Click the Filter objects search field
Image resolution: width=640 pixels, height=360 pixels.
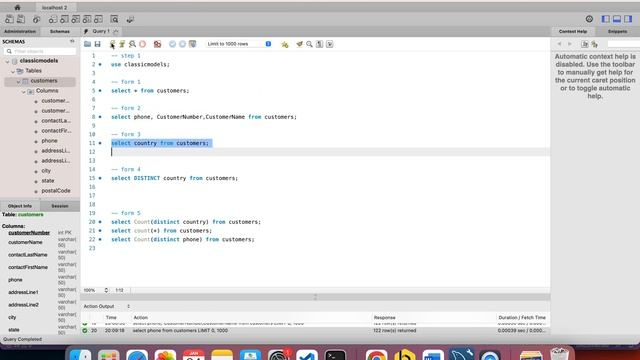(40, 51)
